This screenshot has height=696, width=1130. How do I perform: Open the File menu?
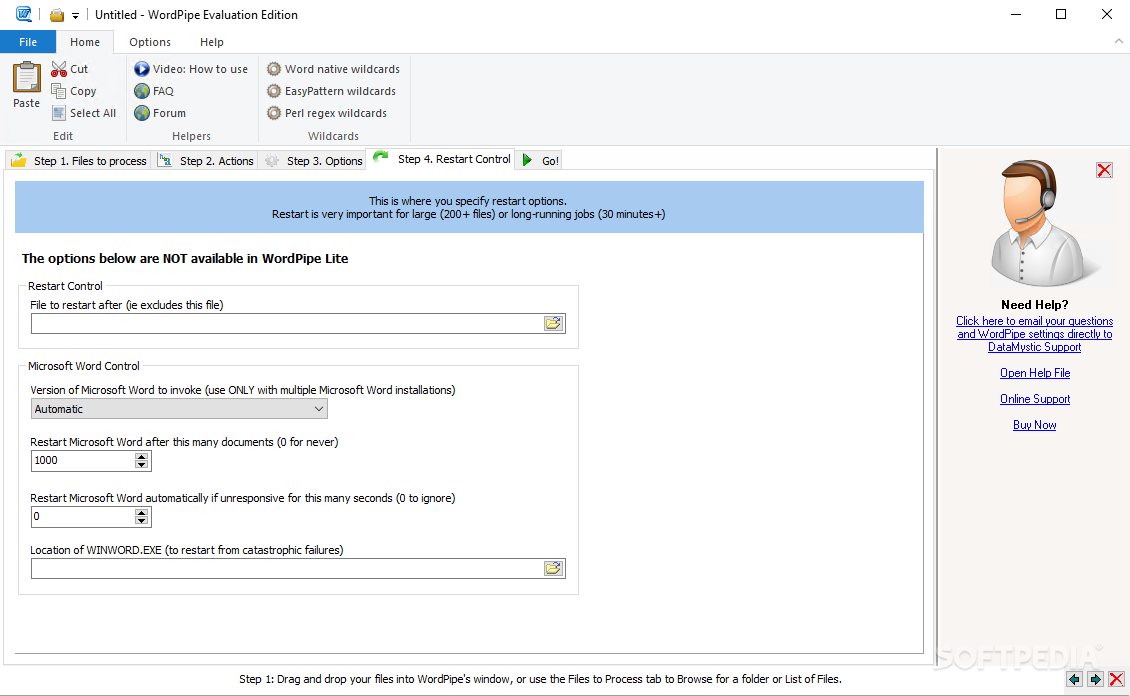tap(28, 42)
